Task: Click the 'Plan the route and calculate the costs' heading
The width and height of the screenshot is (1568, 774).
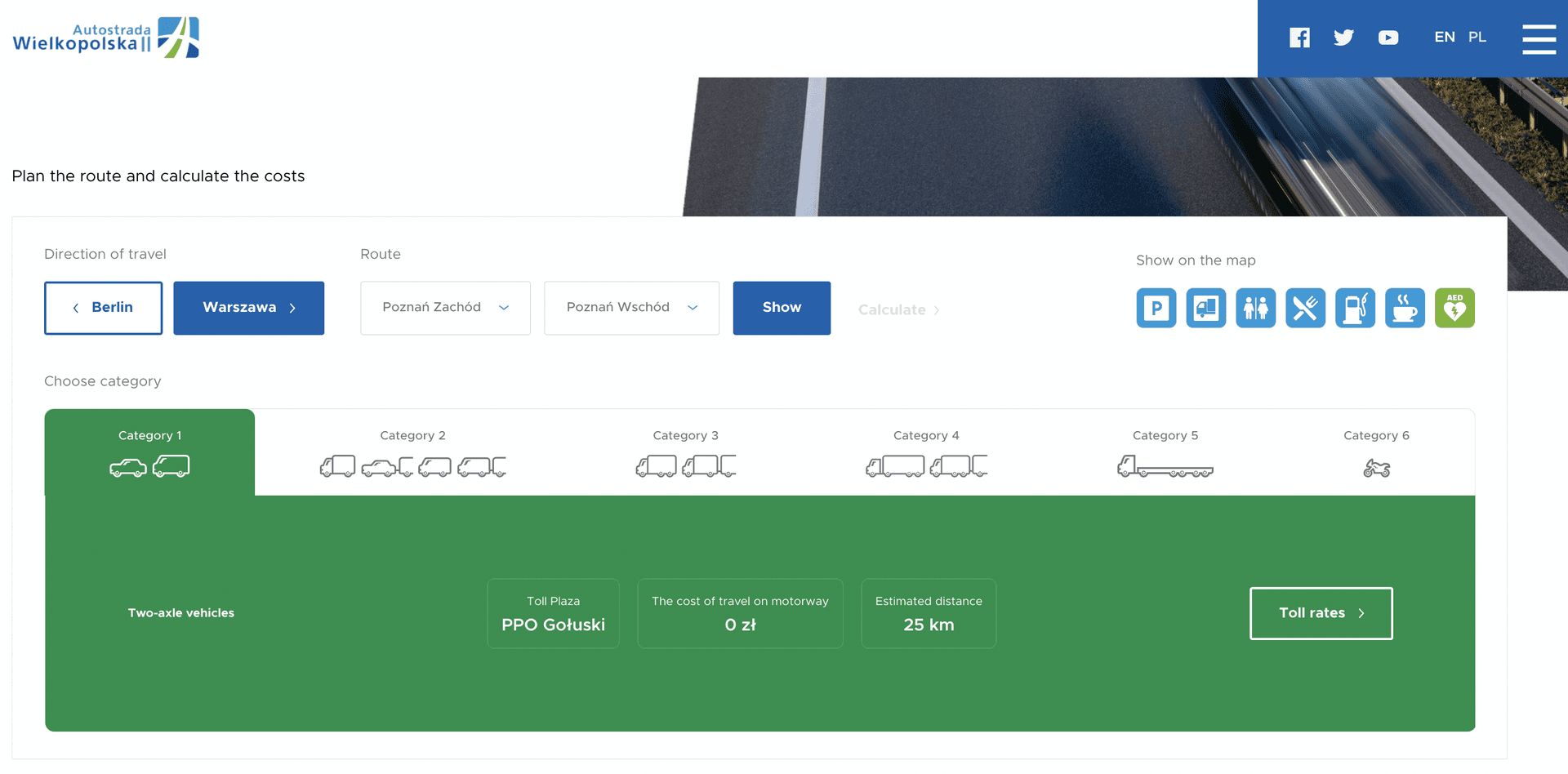Action: coord(158,176)
